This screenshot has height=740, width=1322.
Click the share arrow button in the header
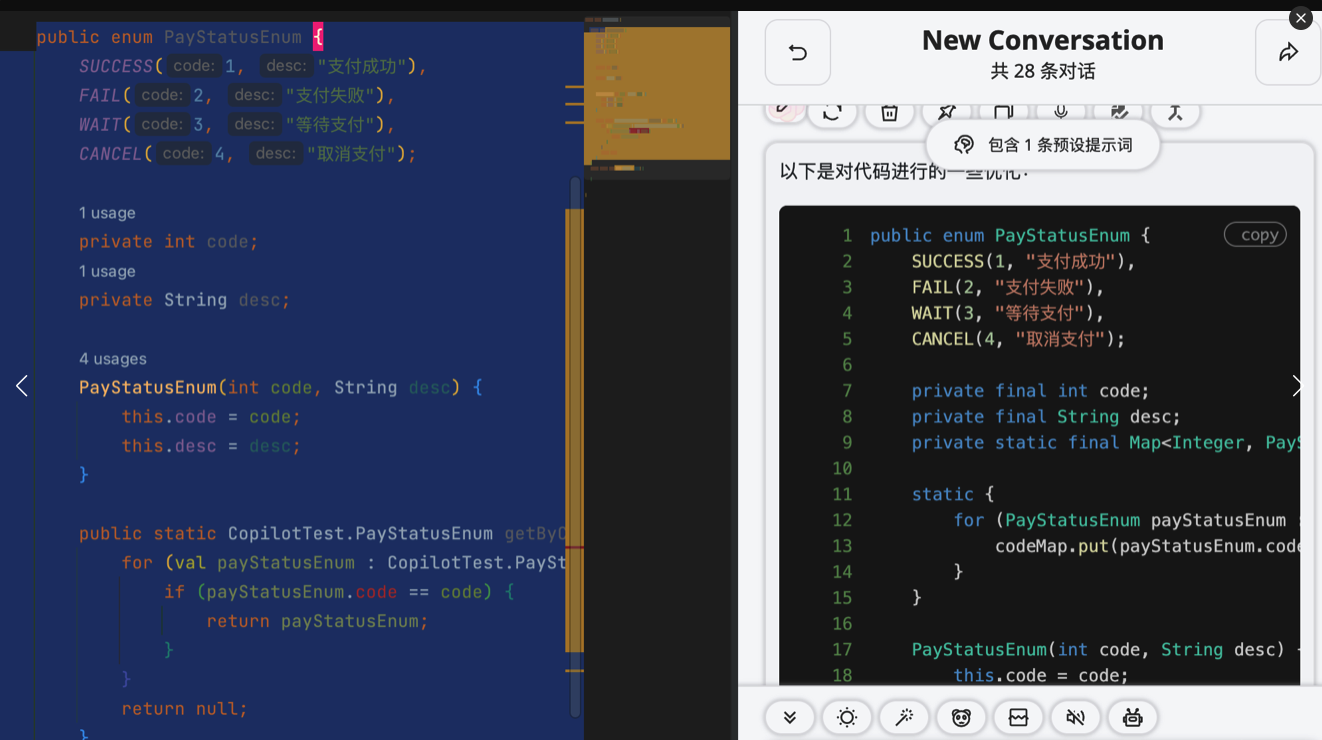(1288, 52)
